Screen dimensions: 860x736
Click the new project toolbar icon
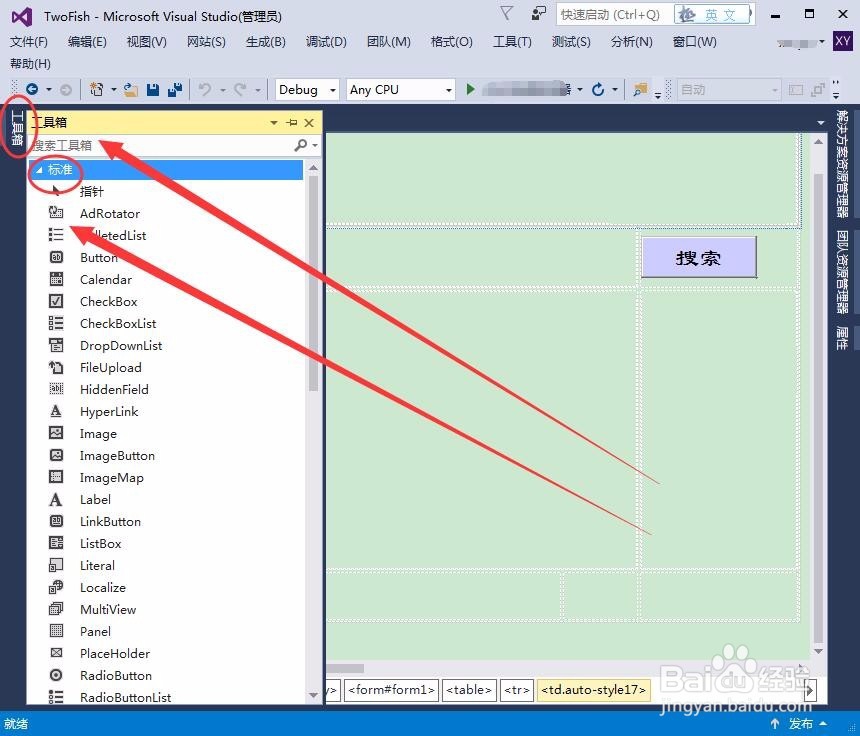pyautogui.click(x=97, y=89)
